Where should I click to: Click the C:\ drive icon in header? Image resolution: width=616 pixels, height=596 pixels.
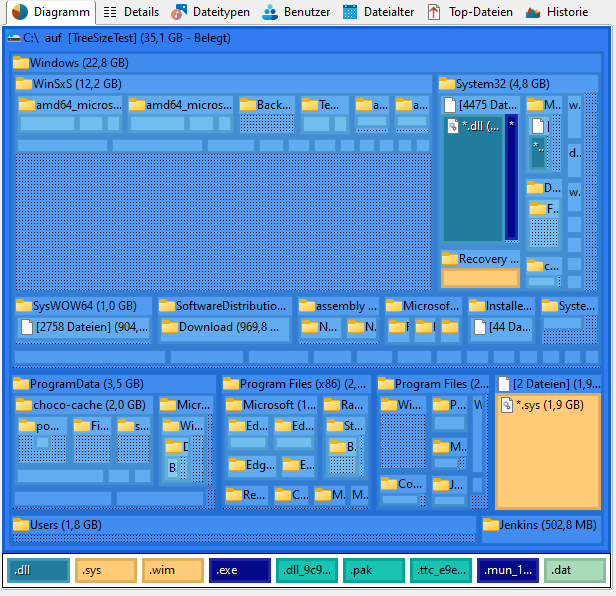pos(14,38)
